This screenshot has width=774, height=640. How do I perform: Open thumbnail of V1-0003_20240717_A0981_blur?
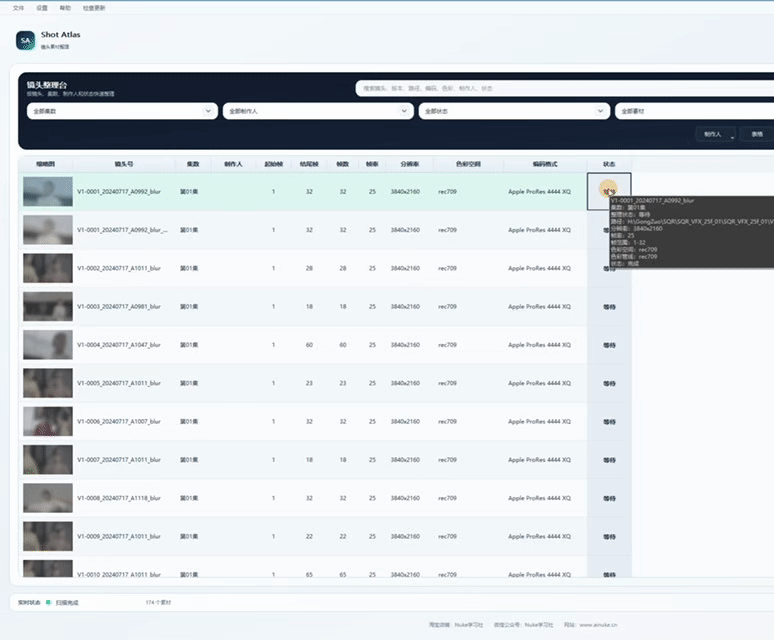pyautogui.click(x=48, y=306)
